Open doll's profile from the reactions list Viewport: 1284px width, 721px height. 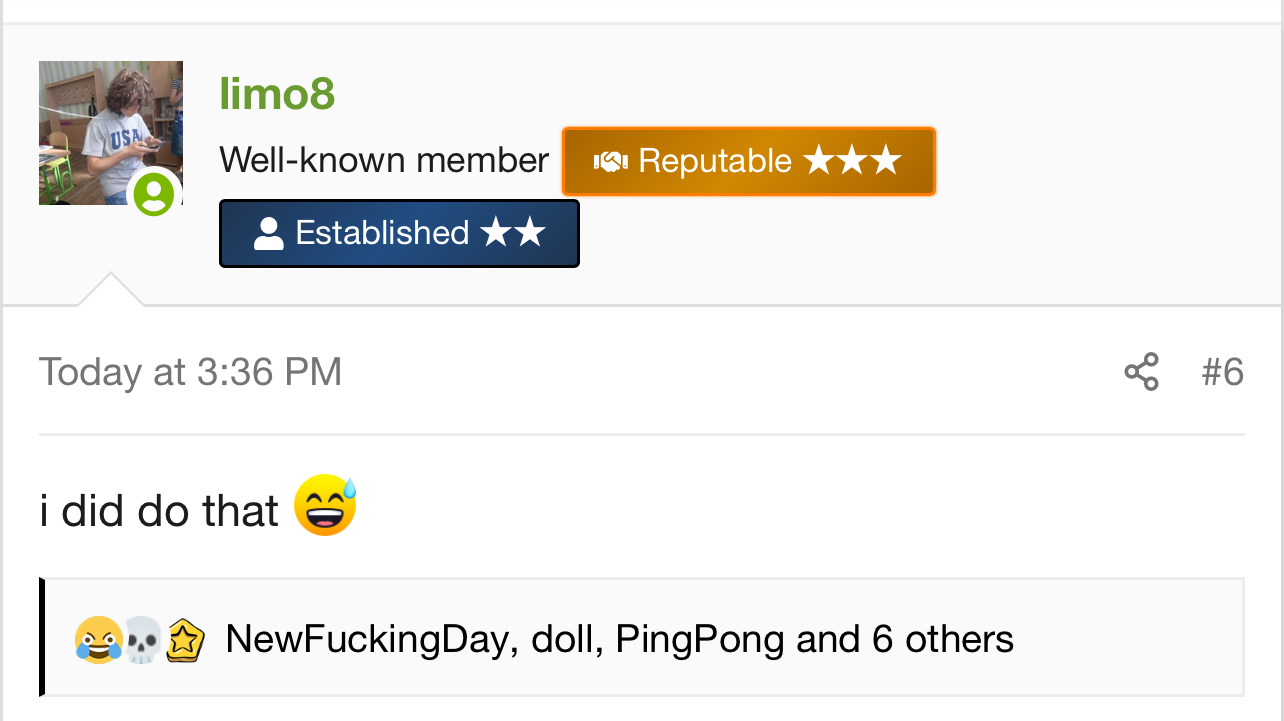566,639
